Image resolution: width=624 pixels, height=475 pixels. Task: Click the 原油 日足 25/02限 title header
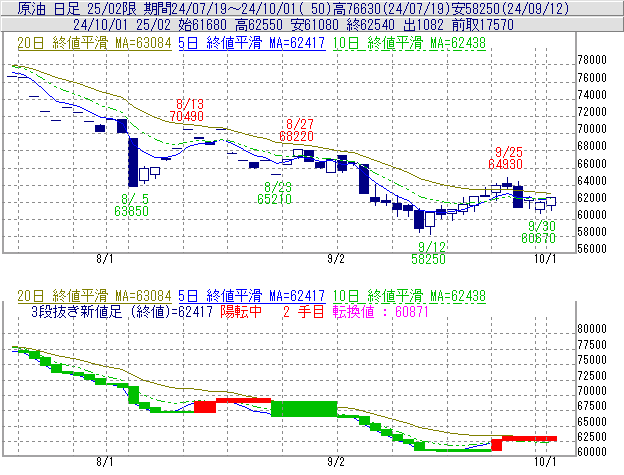click(x=77, y=9)
